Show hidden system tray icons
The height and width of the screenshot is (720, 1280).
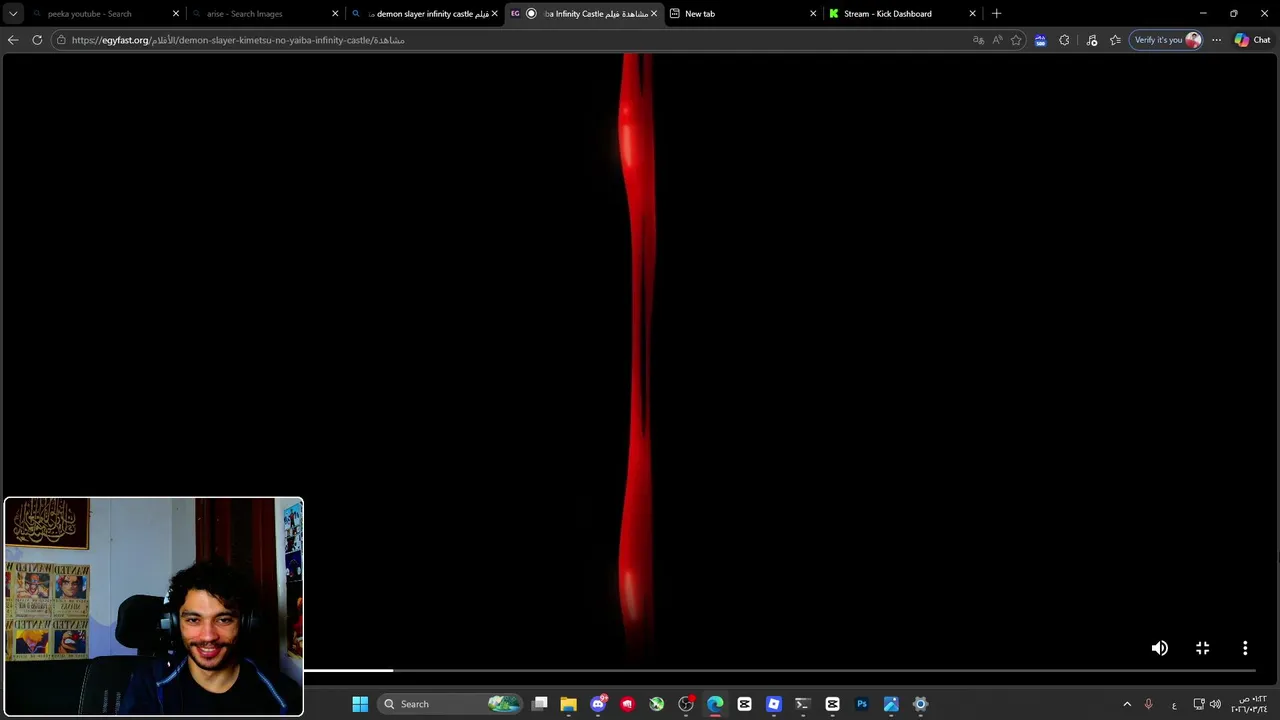click(1127, 704)
